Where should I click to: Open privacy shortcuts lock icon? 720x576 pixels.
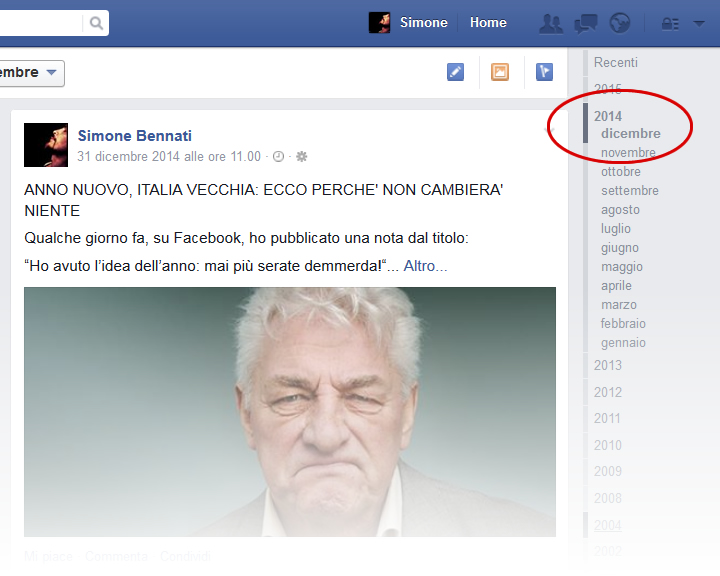click(x=670, y=24)
